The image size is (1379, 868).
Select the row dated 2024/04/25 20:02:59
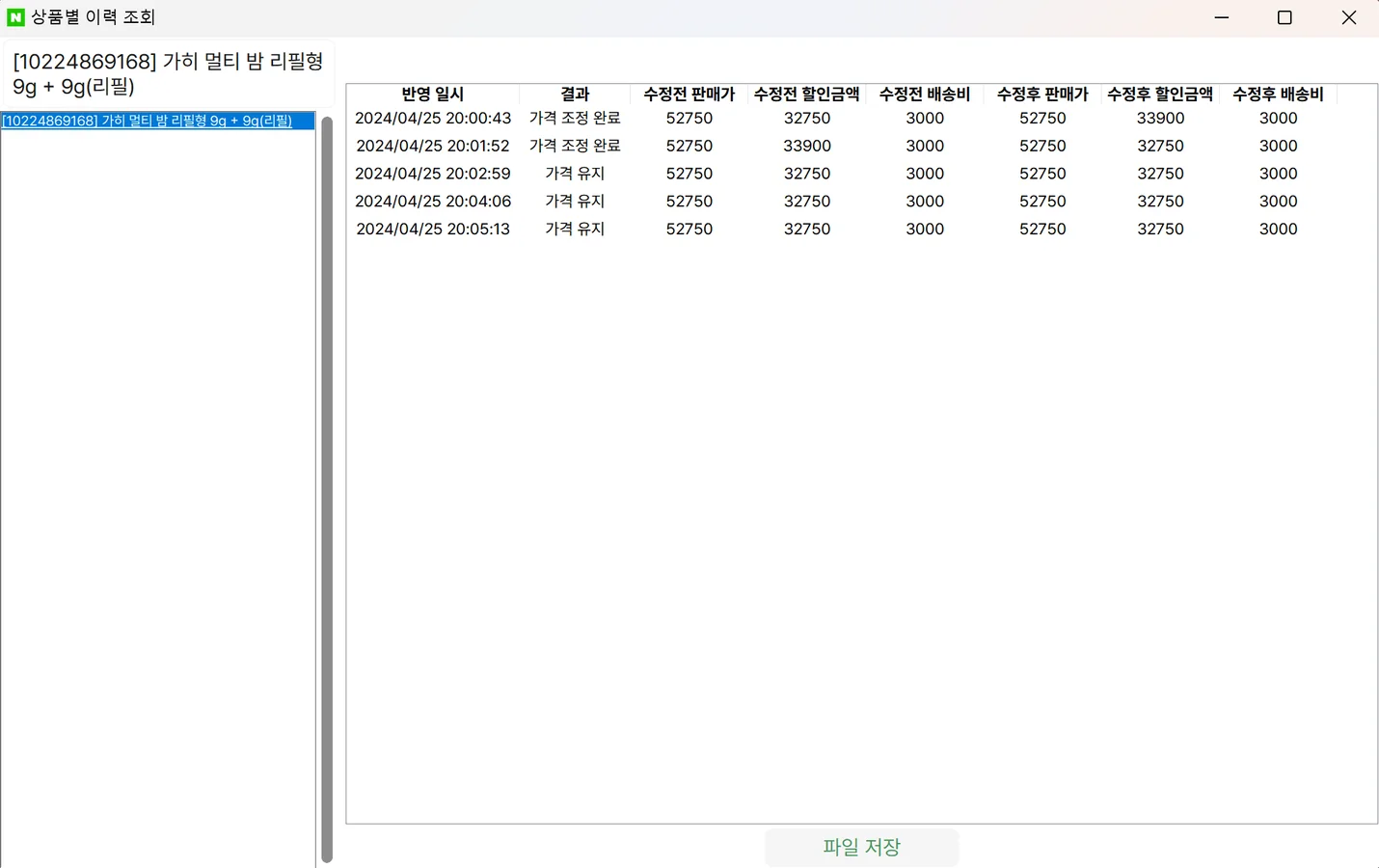pyautogui.click(x=842, y=174)
